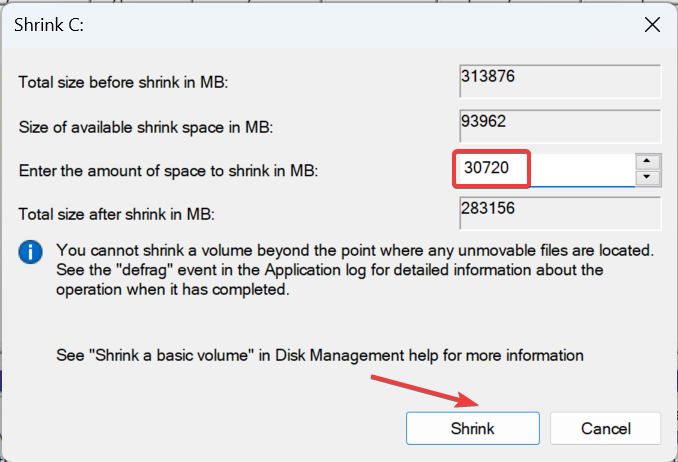
Task: Close the Shrink C: dialog
Action: click(652, 25)
